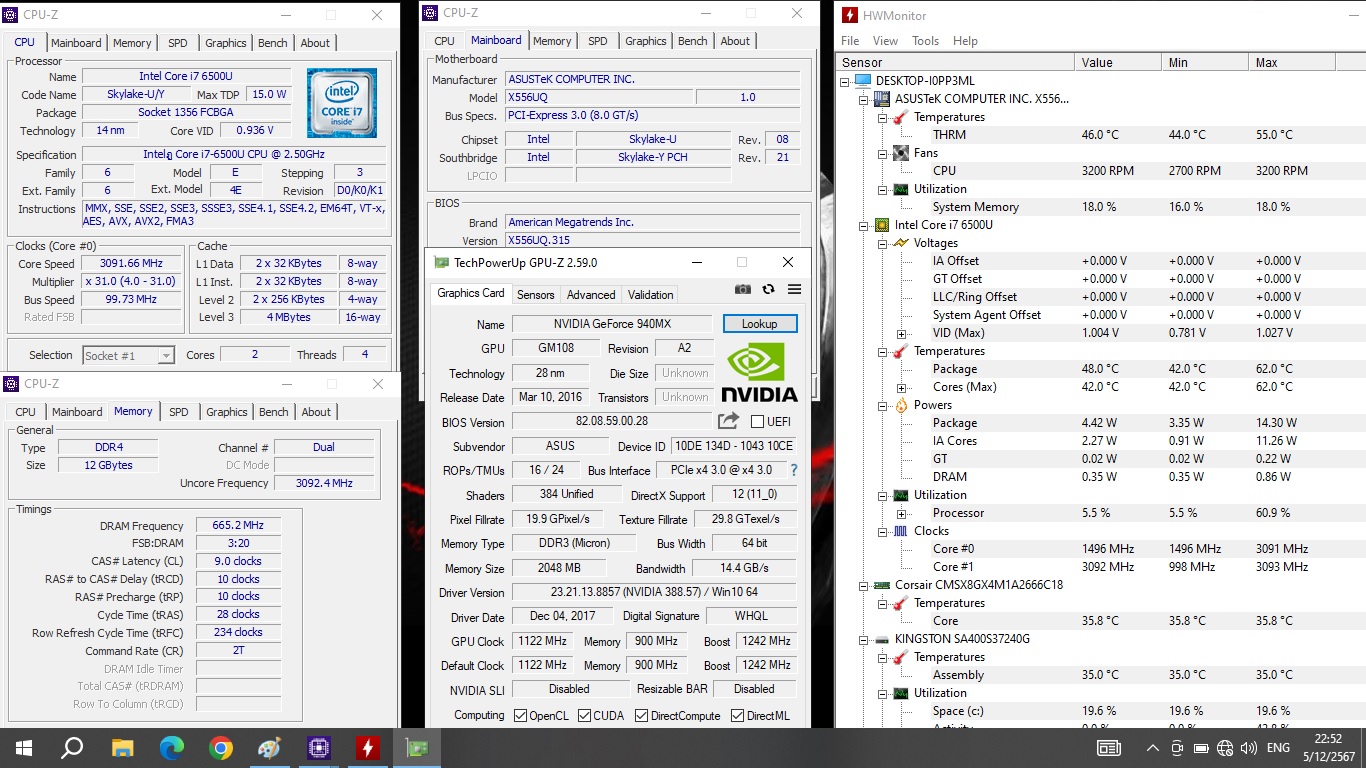Open HWMonitor Help menu
Screen dimensions: 1366x768
point(965,41)
